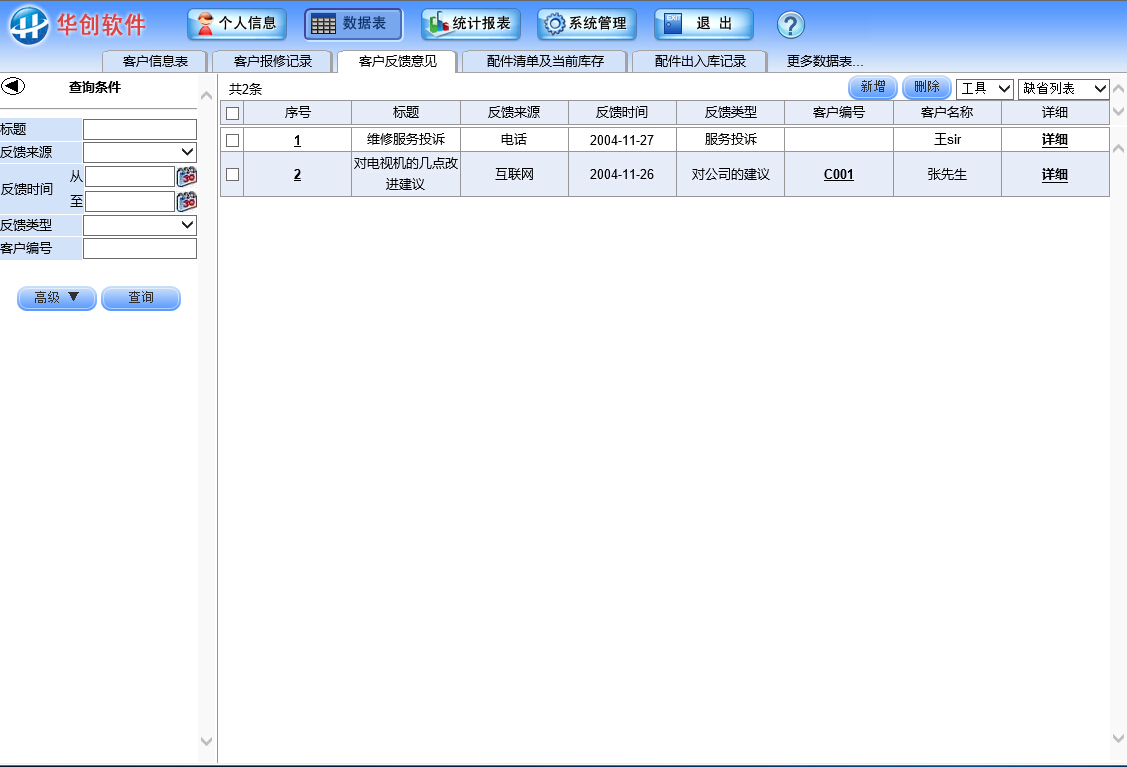The height and width of the screenshot is (767, 1127).
Task: Collapse the query panel with the left arrow icon
Action: 13,86
